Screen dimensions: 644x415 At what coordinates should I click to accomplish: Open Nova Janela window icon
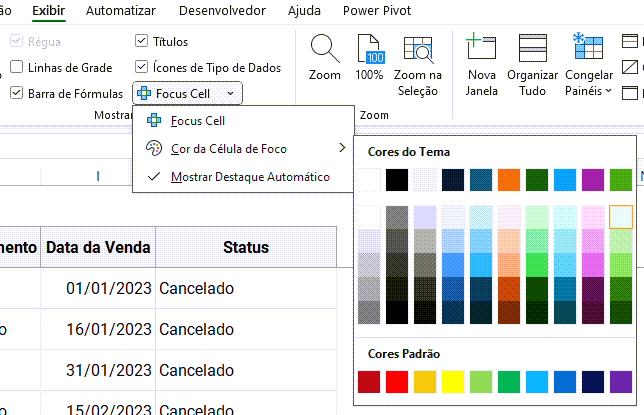tap(481, 49)
